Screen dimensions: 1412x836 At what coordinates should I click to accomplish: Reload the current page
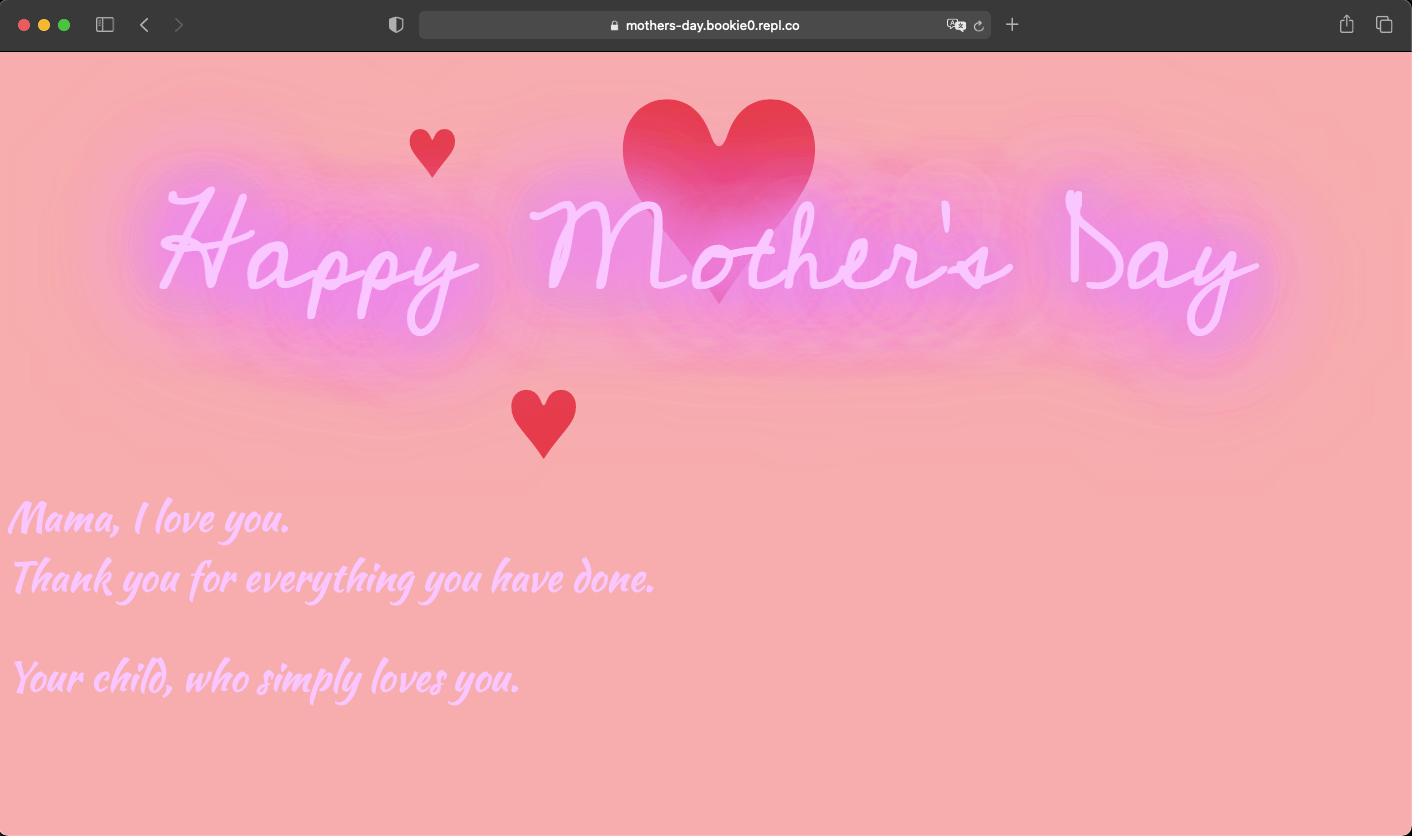pyautogui.click(x=977, y=25)
